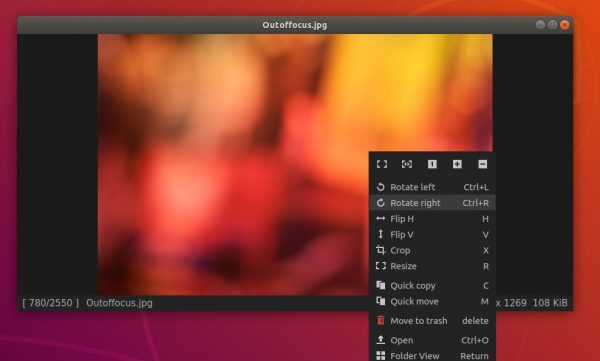Click the zoom out minus icon

(x=483, y=164)
